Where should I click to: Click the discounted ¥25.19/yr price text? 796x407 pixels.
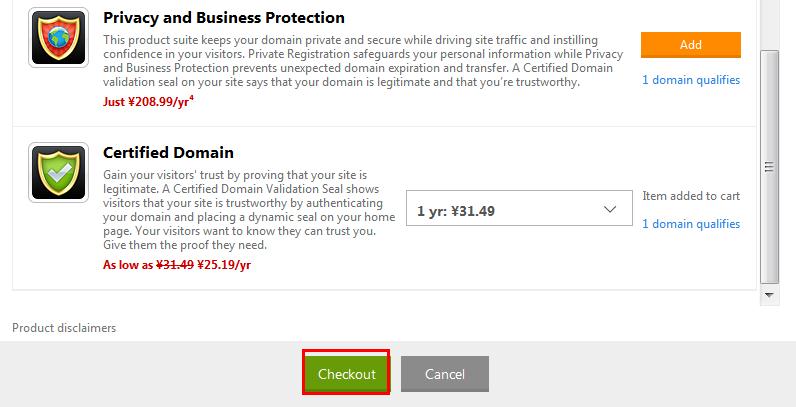click(x=224, y=265)
